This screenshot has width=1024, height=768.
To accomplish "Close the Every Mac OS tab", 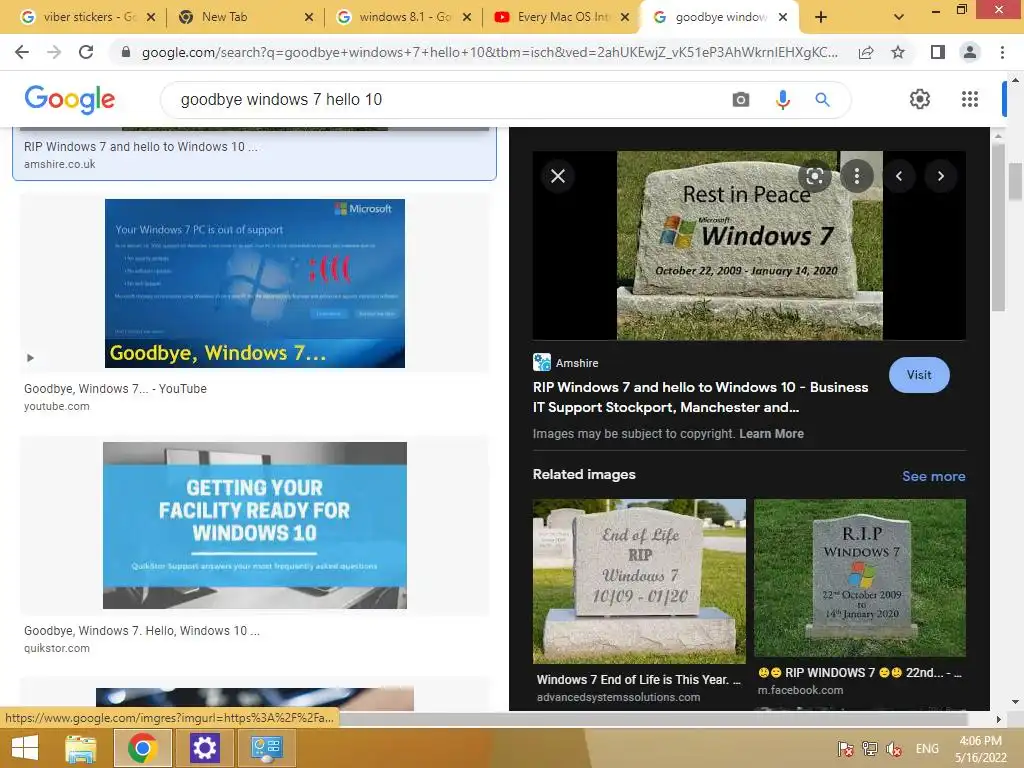I will (625, 17).
